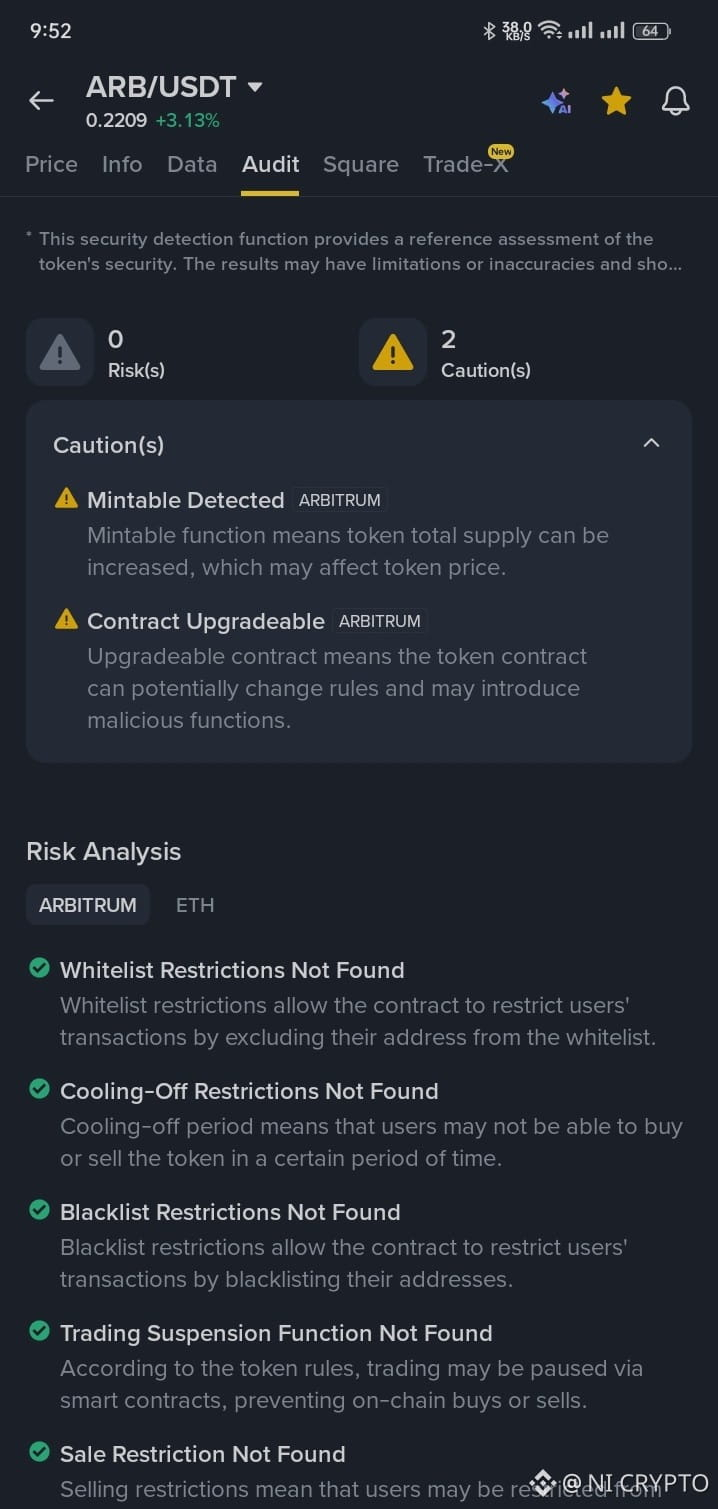Tap the yellow Caution(s) warning icon

point(392,352)
